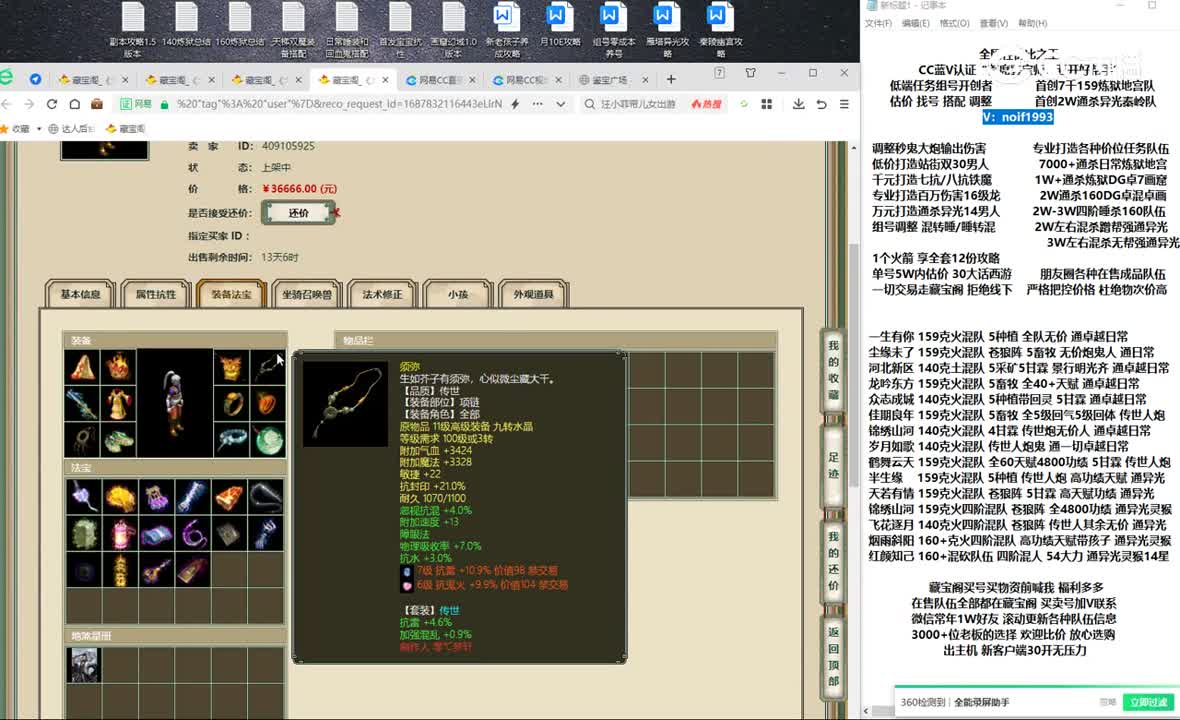
Task: Open the browser hamburger menu icon
Action: tap(844, 104)
